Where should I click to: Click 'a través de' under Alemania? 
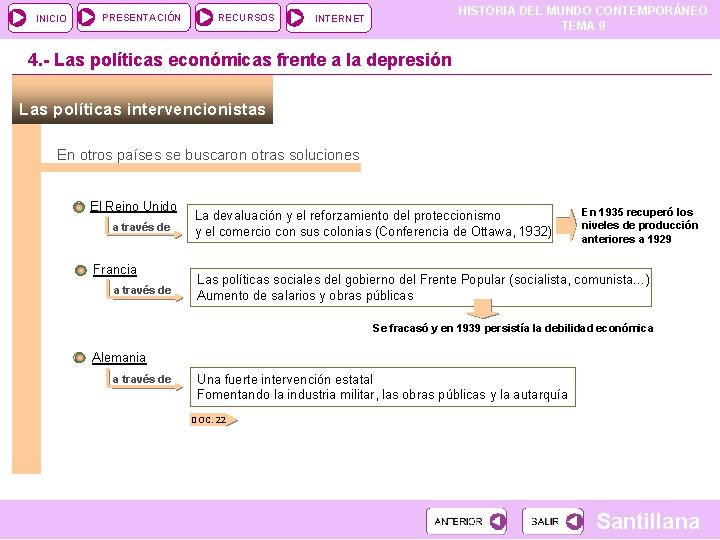142,379
